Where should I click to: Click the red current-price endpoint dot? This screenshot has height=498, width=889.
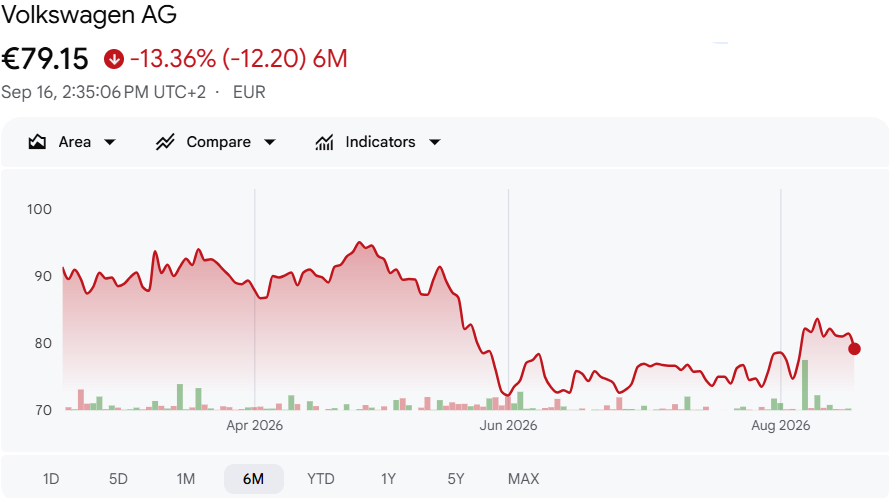[854, 349]
